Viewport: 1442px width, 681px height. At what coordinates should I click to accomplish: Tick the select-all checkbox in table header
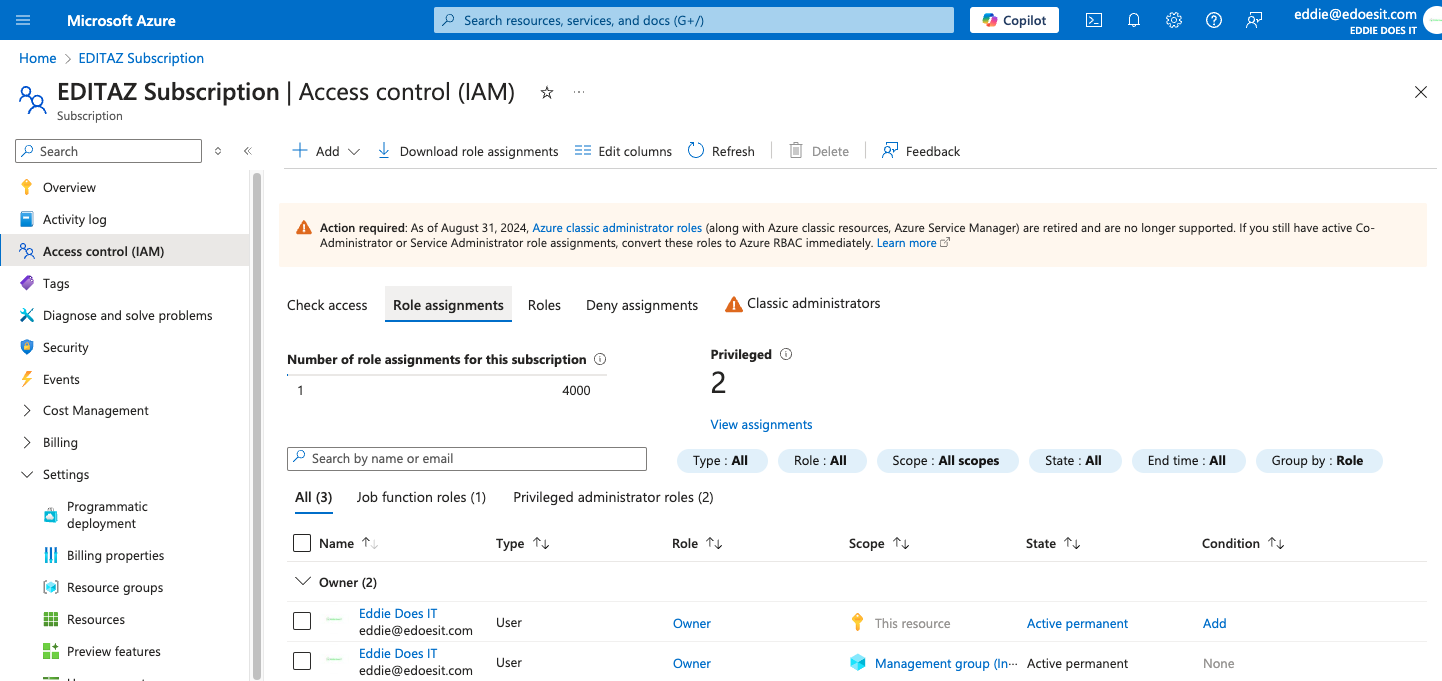pyautogui.click(x=302, y=543)
